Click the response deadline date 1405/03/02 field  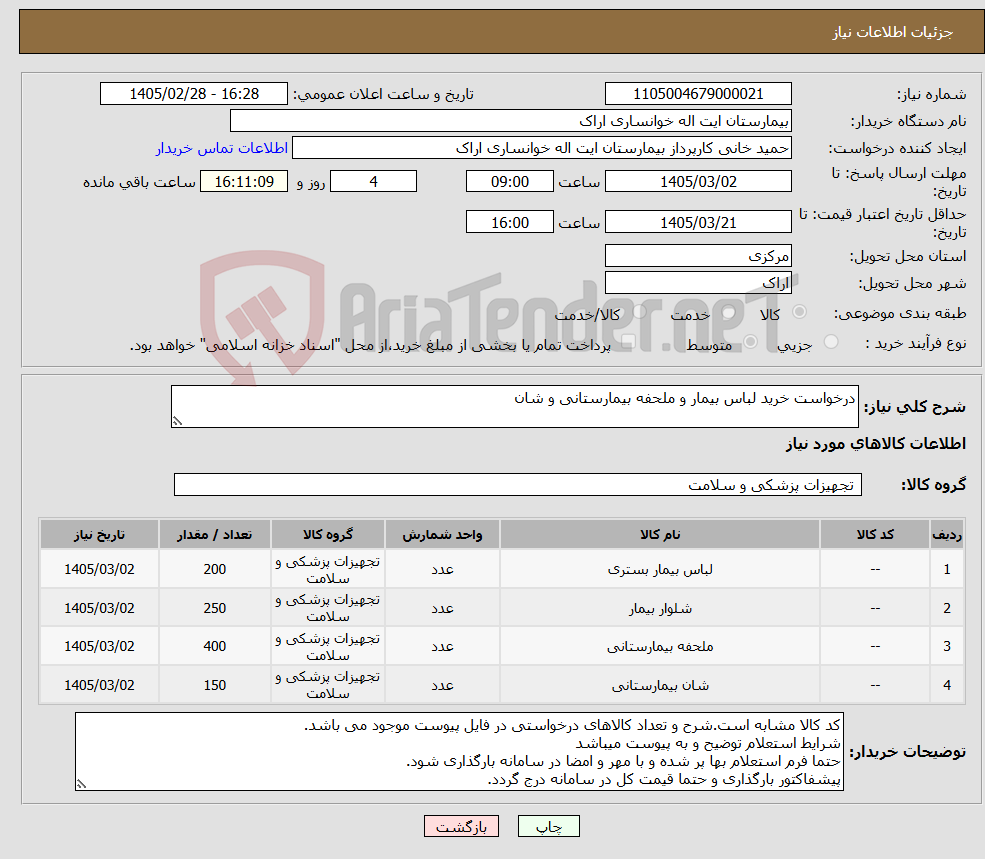698,182
